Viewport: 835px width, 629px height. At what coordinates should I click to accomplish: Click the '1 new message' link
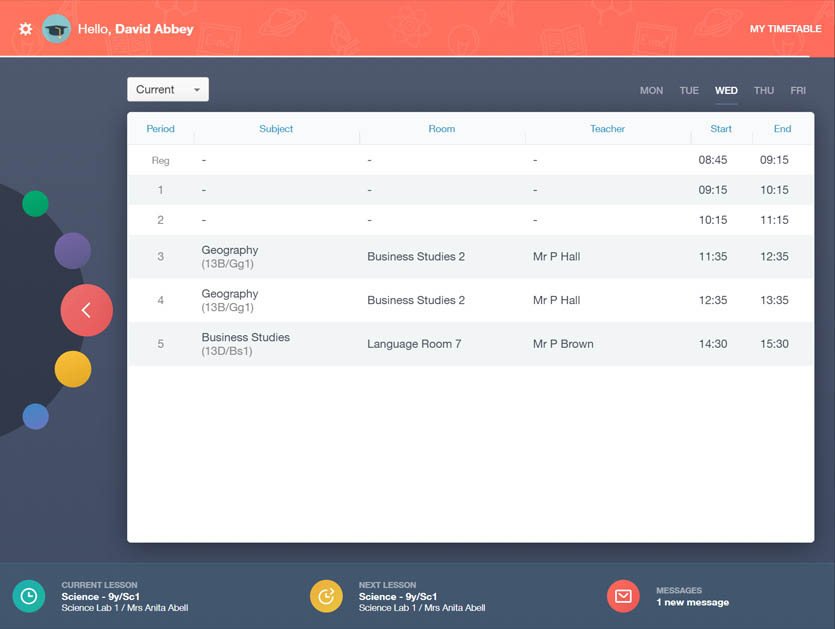tap(692, 602)
